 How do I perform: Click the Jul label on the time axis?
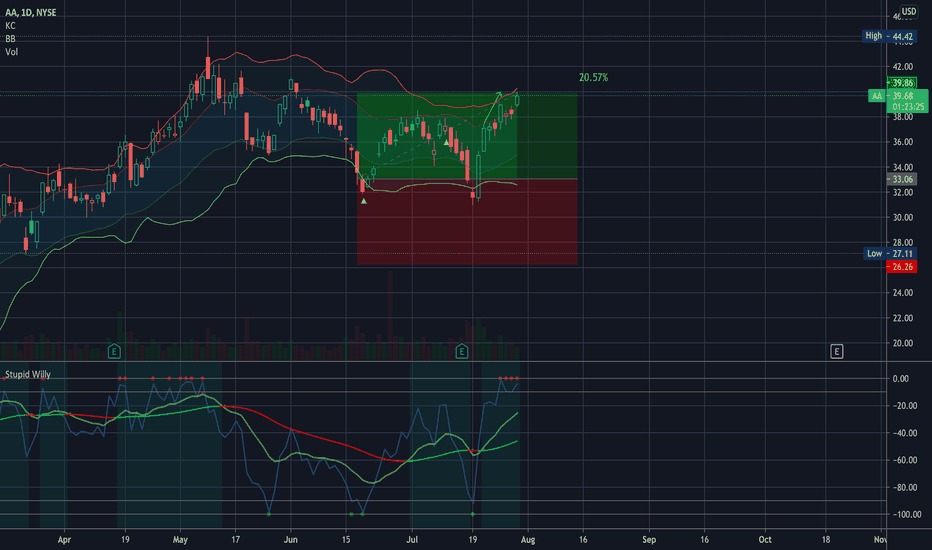tap(412, 540)
